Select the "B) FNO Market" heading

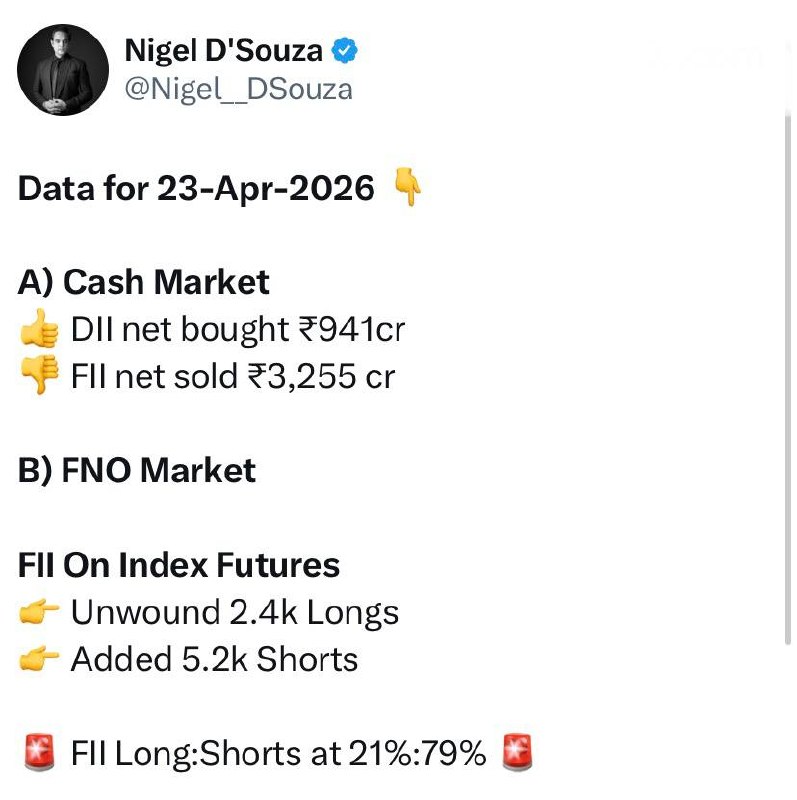[x=137, y=471]
